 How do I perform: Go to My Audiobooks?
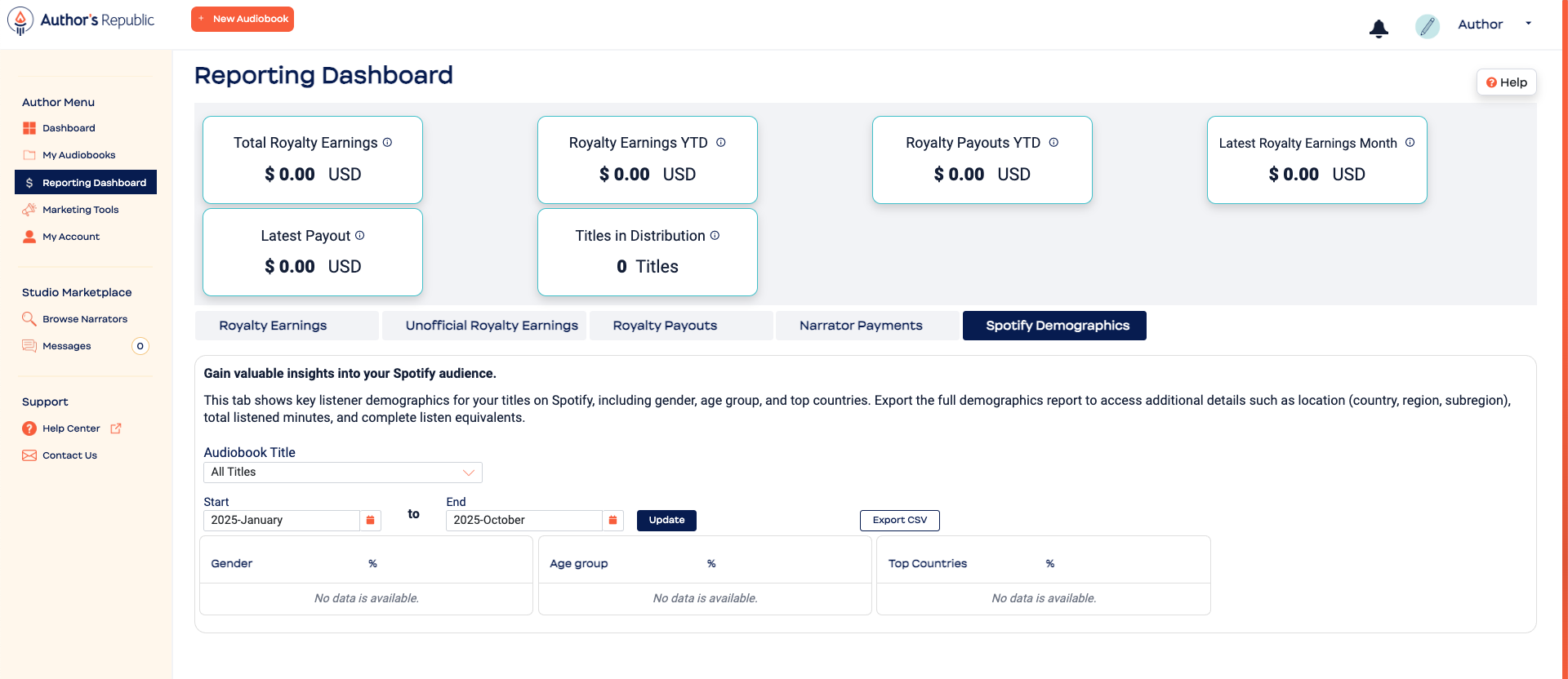click(79, 155)
